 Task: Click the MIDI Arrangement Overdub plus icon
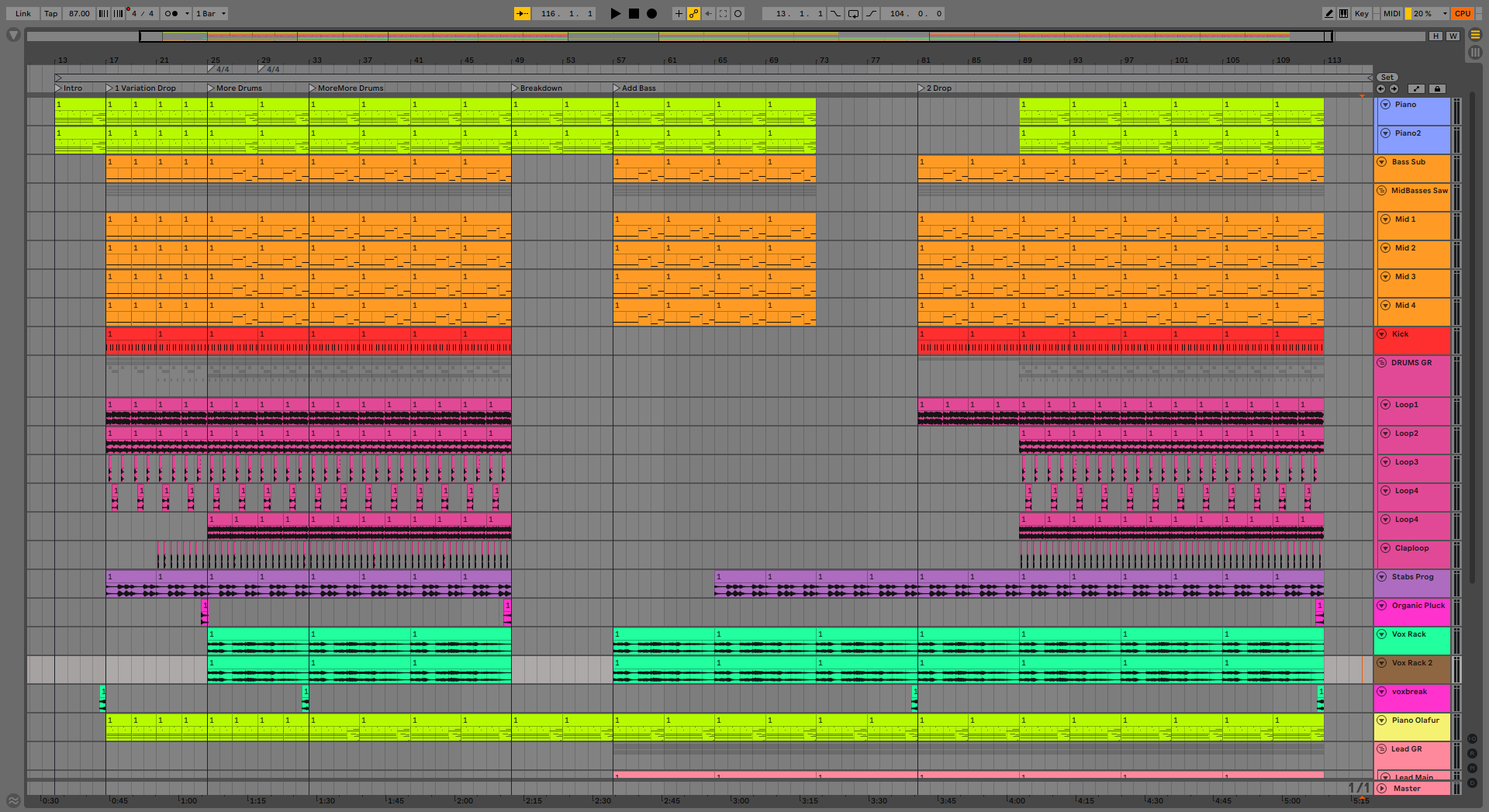pos(679,13)
